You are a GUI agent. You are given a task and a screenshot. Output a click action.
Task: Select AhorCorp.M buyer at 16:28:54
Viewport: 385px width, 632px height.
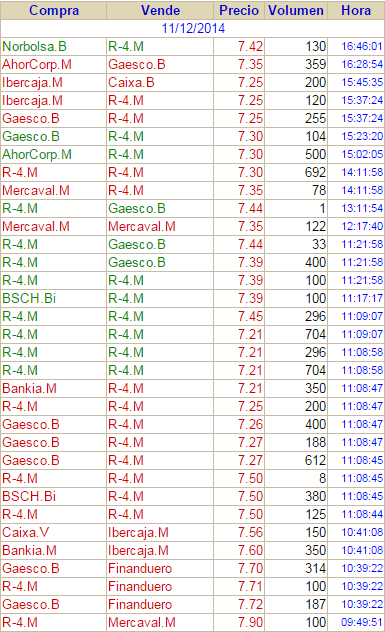[54, 64]
